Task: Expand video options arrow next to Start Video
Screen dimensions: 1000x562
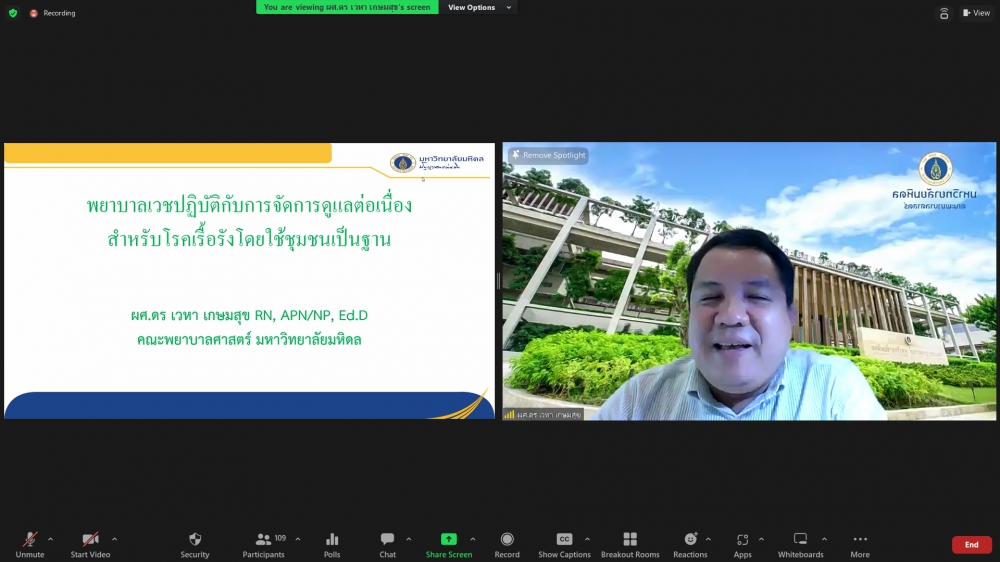Action: tap(114, 539)
